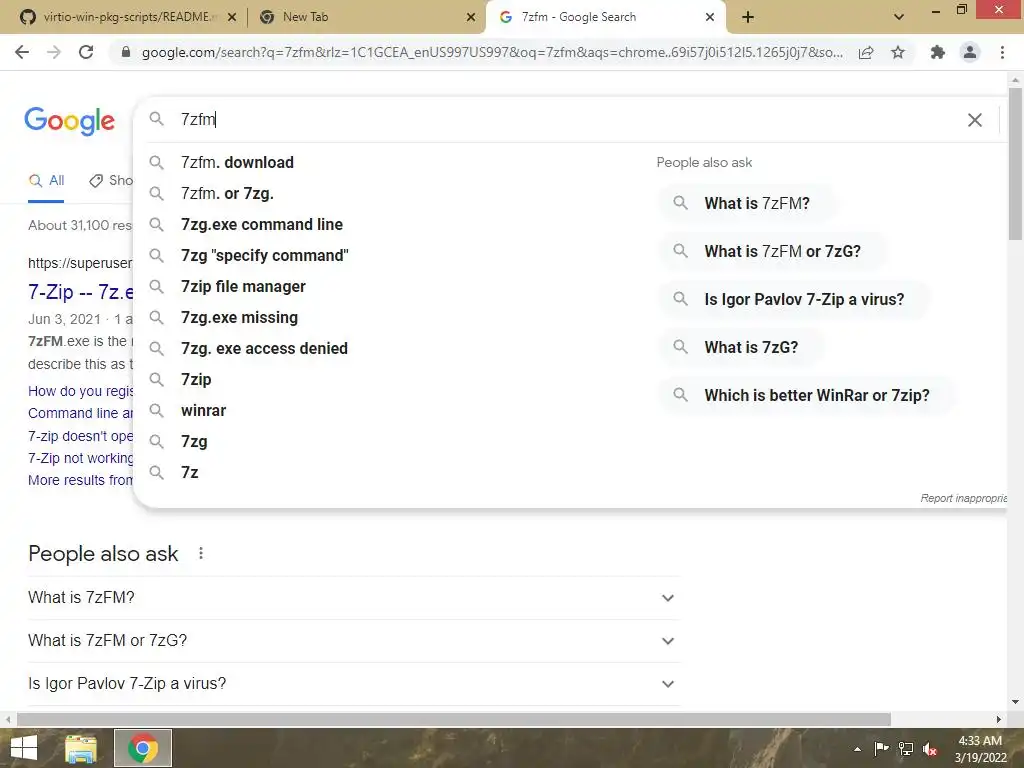Choose suggestion 7zg.exe command line
This screenshot has height=768, width=1024.
[392, 225]
